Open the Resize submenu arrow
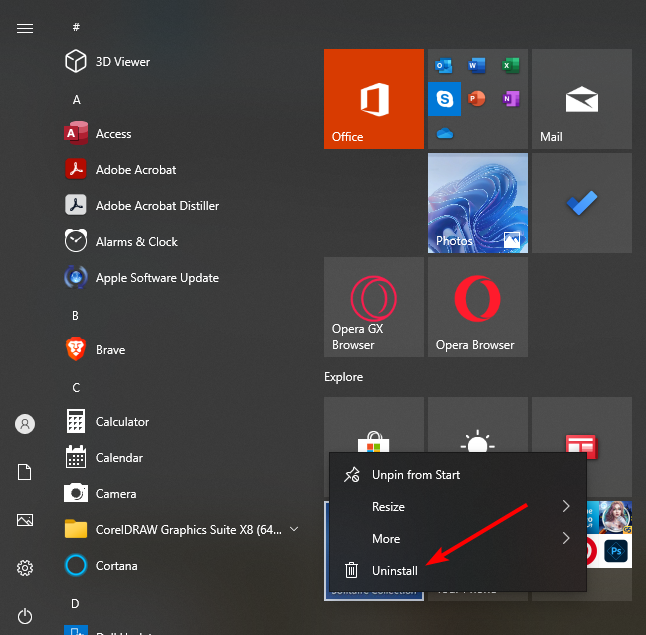Screen dimensions: 646x635 point(566,506)
